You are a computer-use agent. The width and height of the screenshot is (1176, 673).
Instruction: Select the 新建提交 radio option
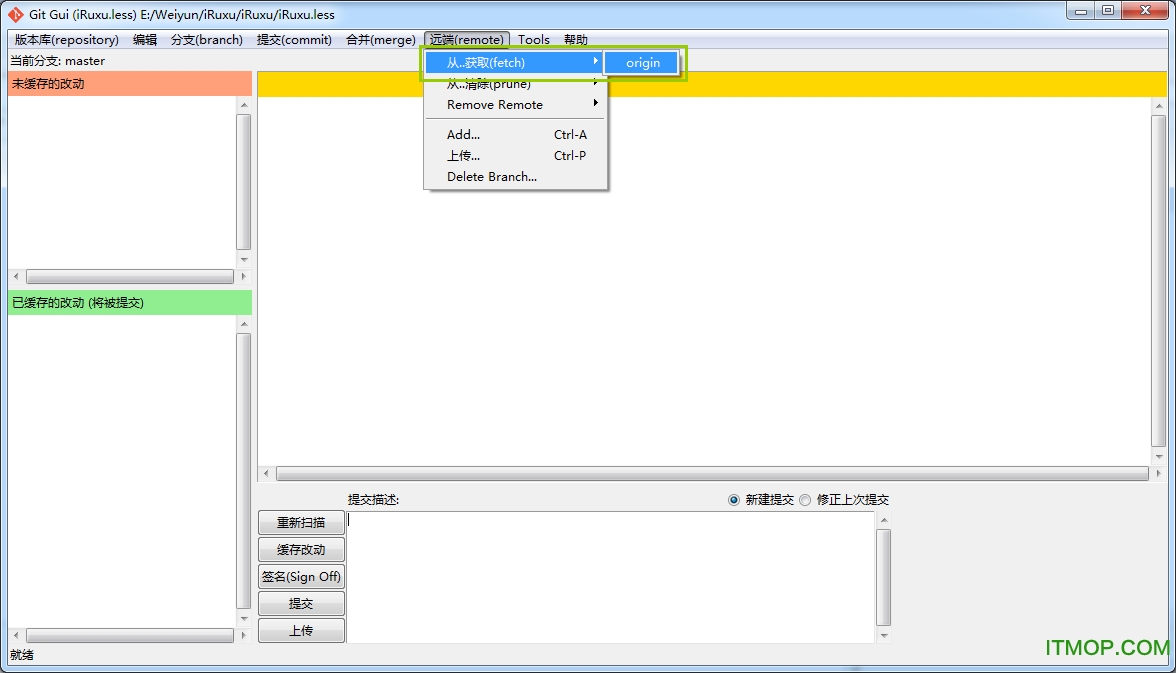coord(734,500)
